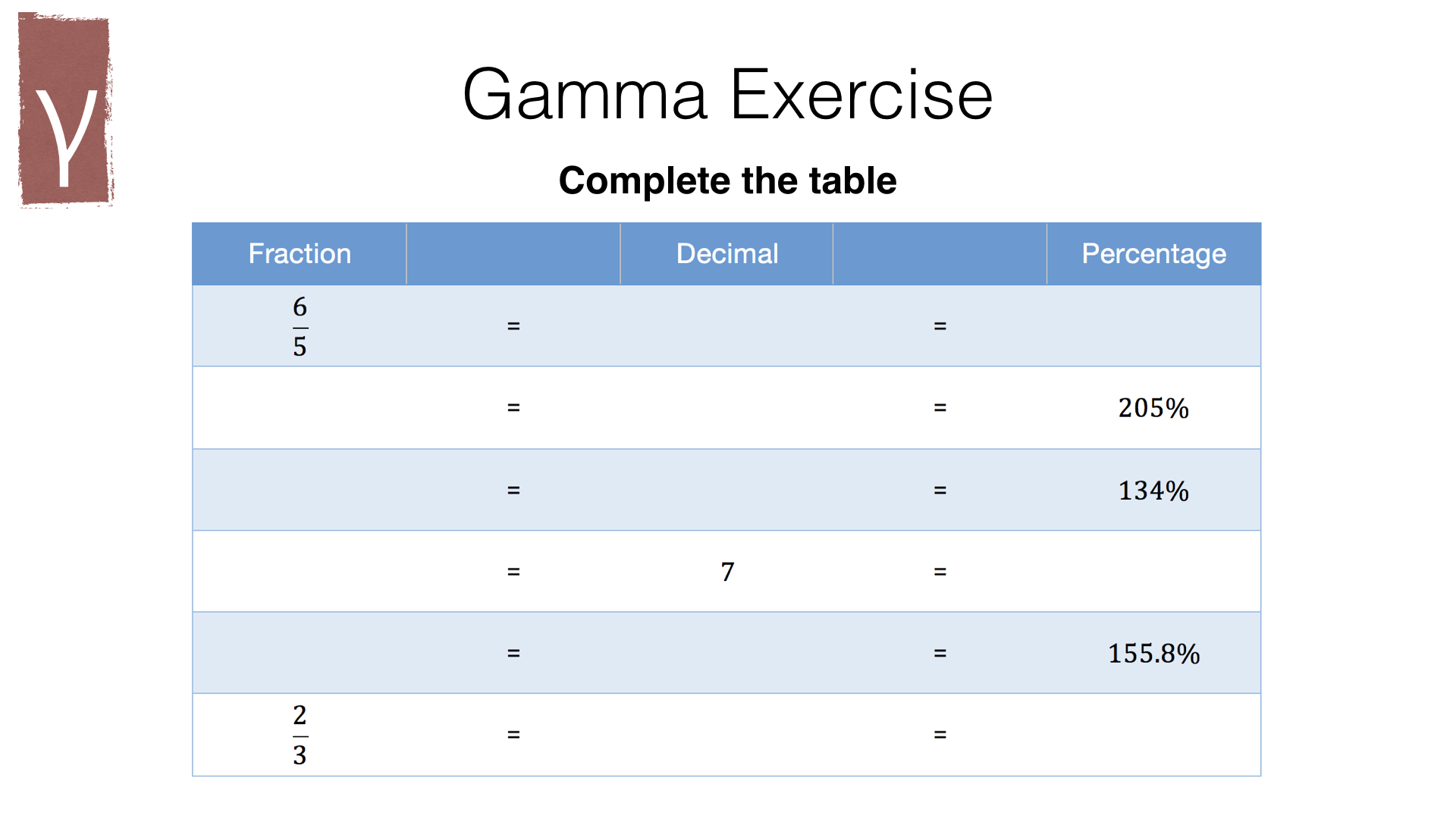Click the 2/3 fraction cell

coord(300,734)
